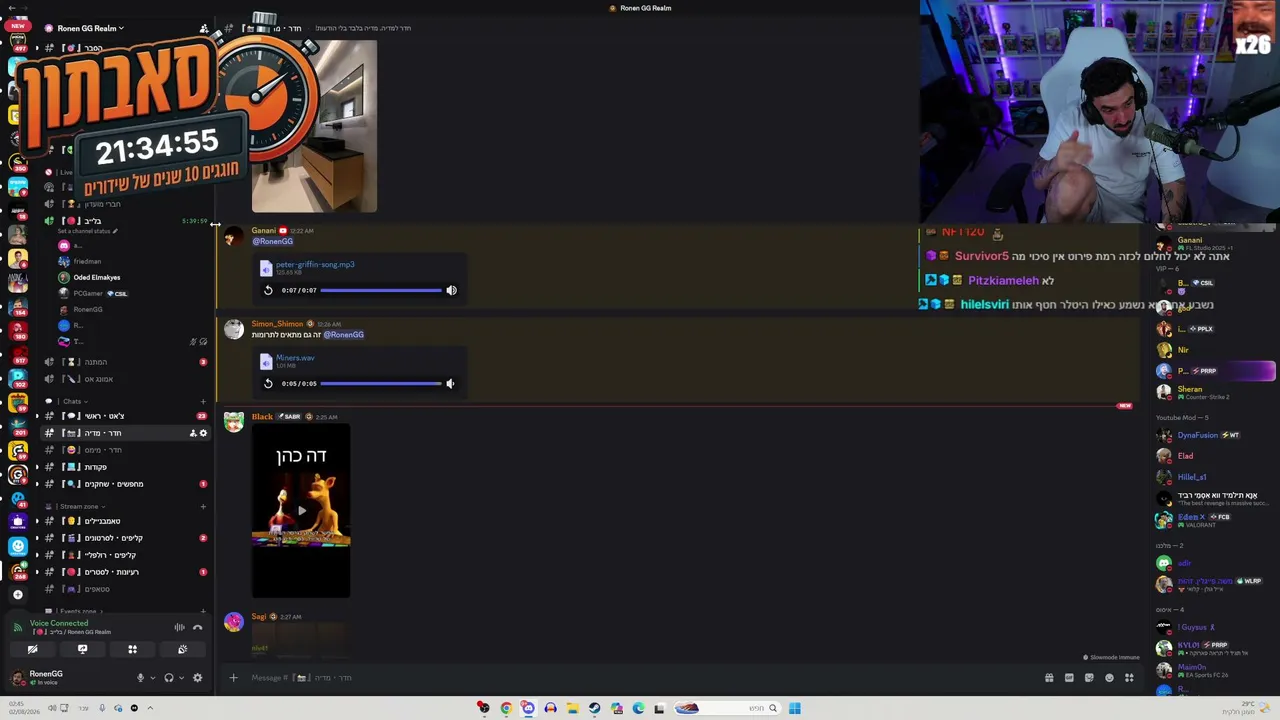Open the soundboard in voice panel
Screen dimensions: 1280x720
coord(182,649)
